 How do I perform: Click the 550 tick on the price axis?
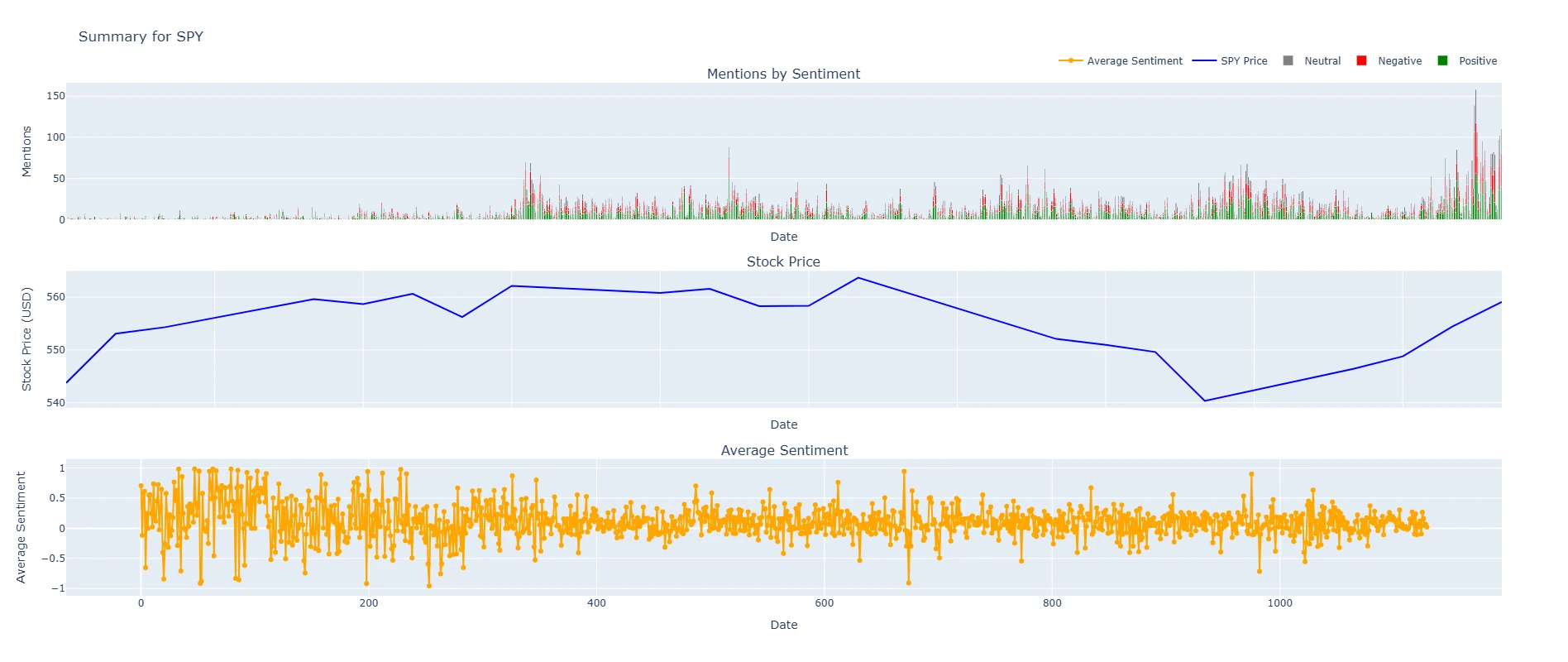[x=55, y=350]
